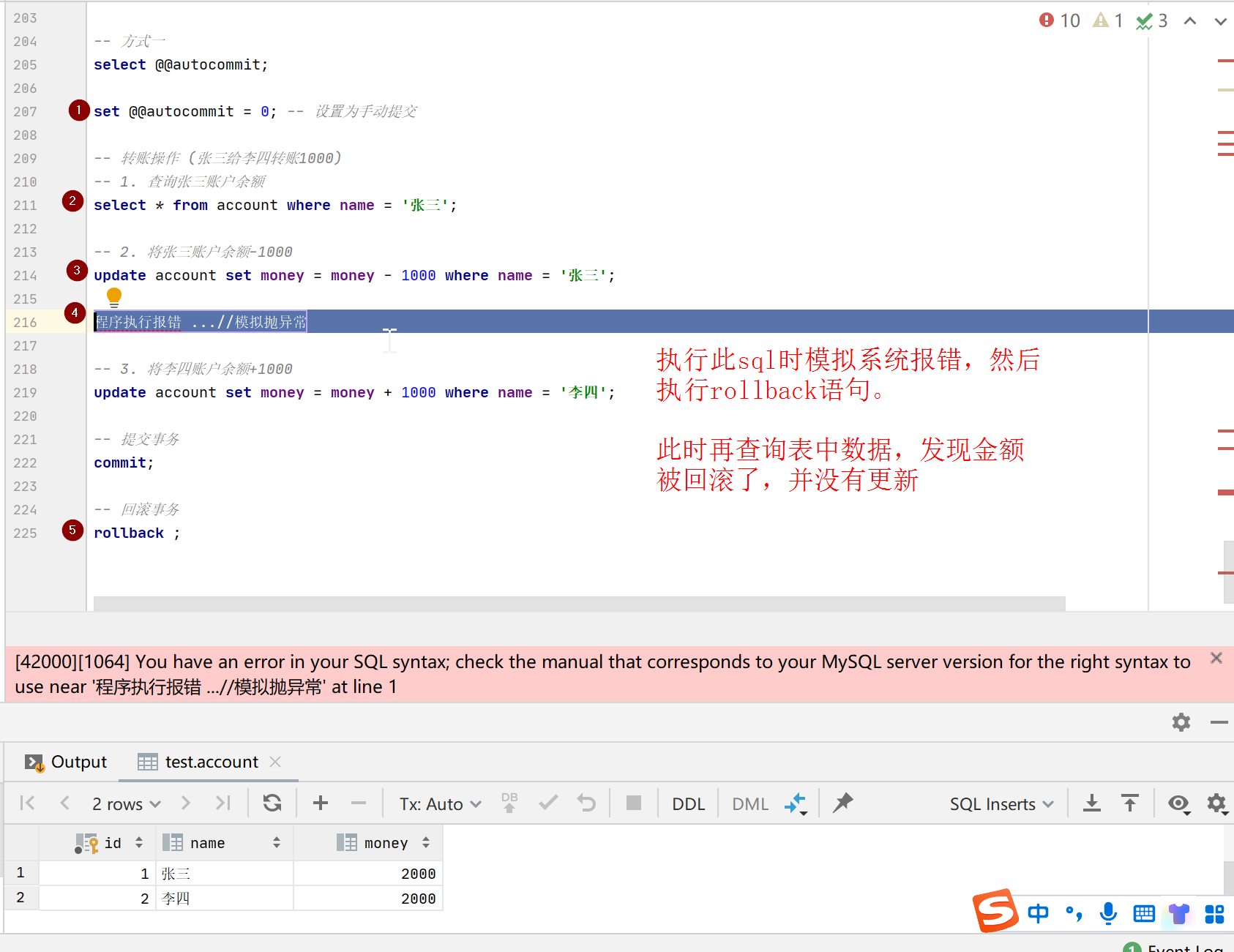Toggle Sogou Chinese input mode

point(1038,913)
